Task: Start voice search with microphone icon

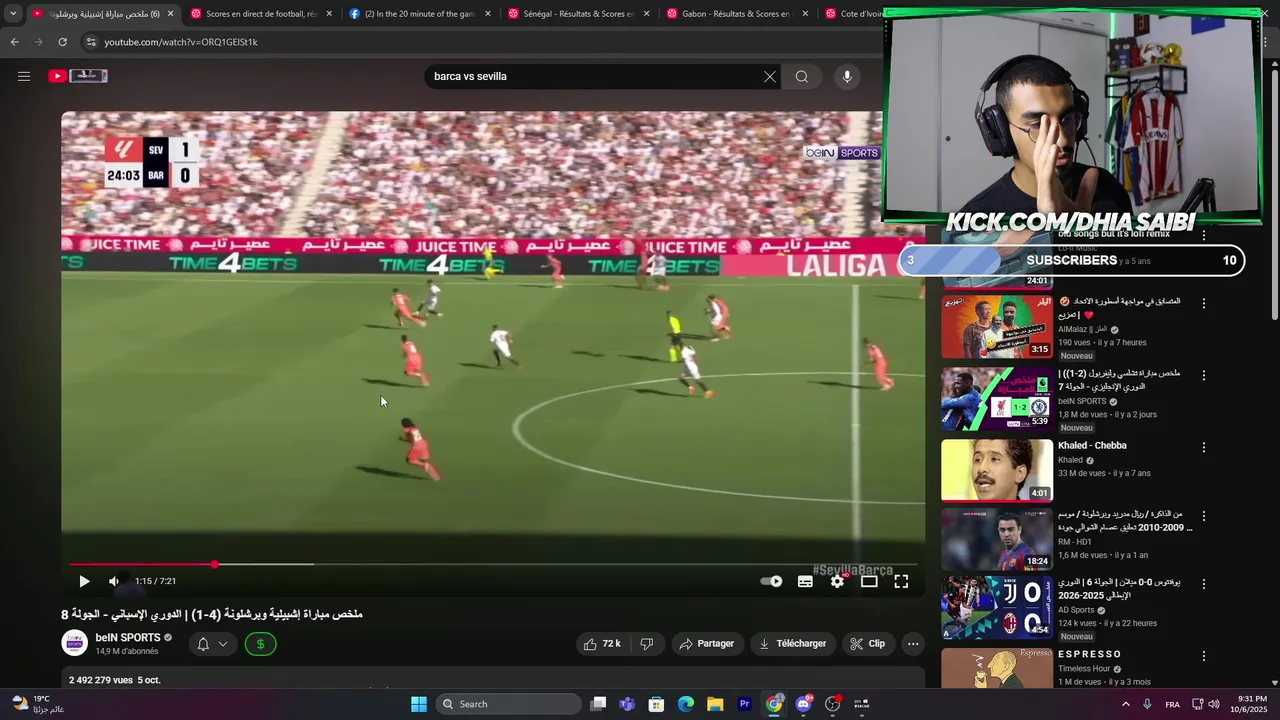Action: click(x=847, y=77)
